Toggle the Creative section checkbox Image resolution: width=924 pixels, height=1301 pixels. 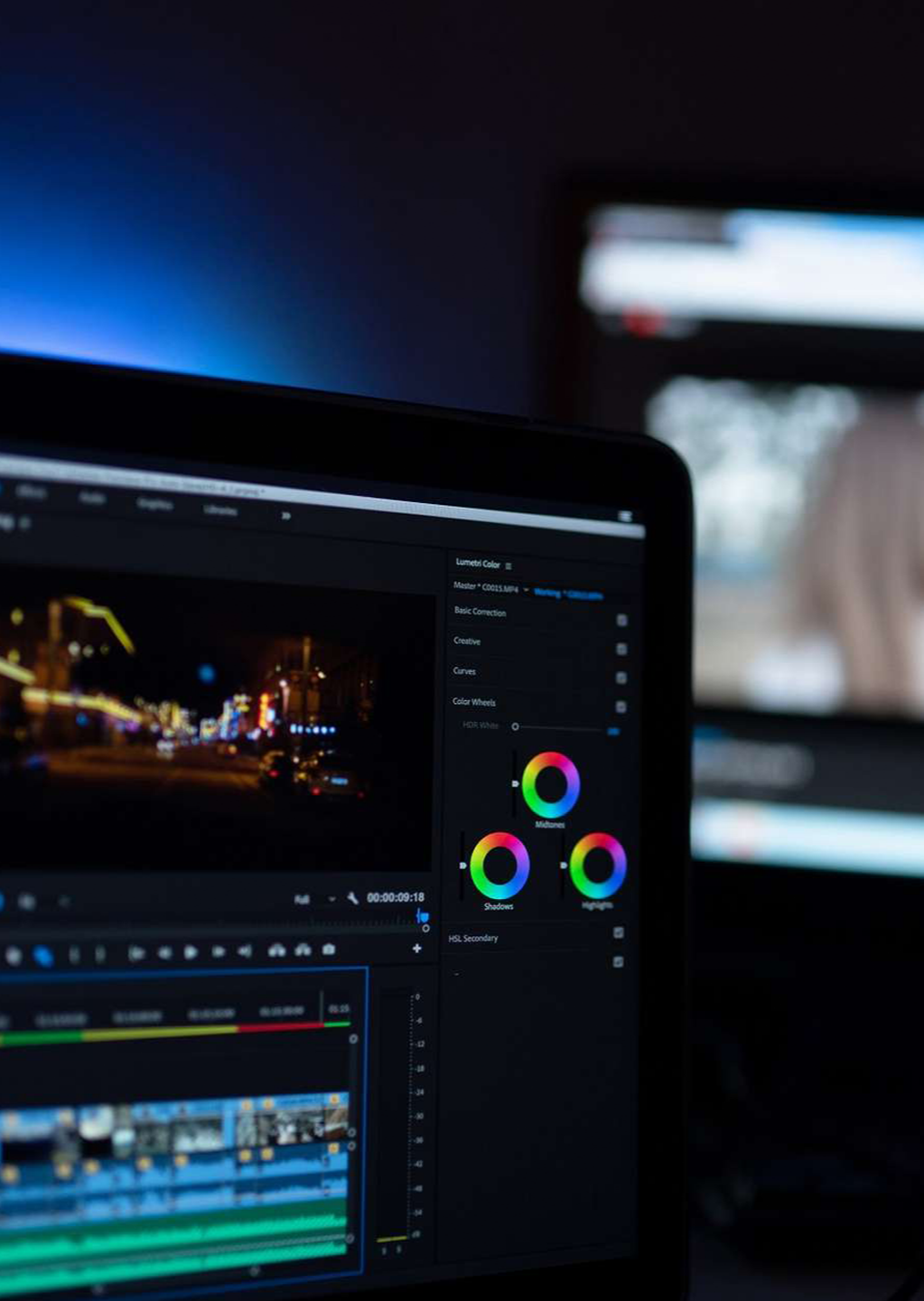[x=621, y=649]
